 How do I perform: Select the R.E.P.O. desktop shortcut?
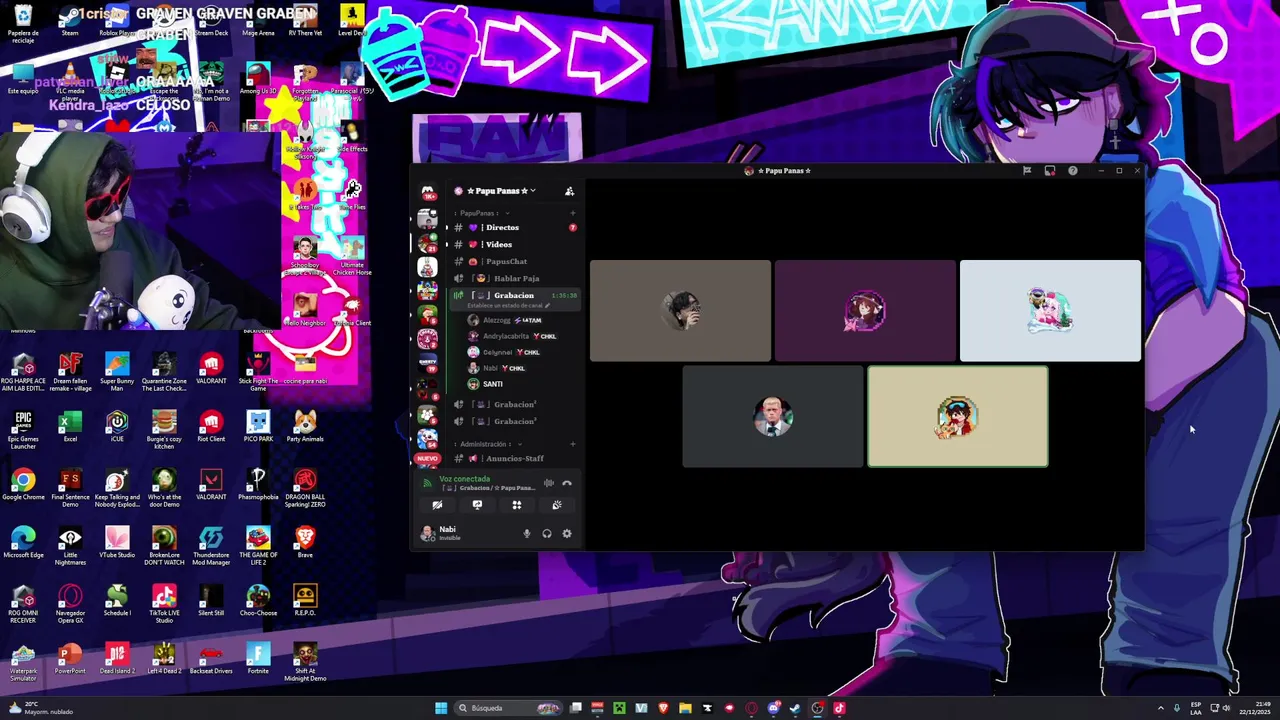(305, 600)
